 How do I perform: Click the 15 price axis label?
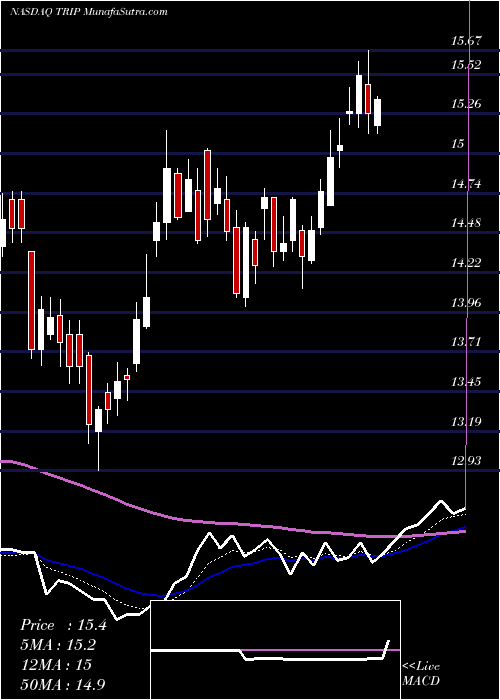click(x=457, y=144)
